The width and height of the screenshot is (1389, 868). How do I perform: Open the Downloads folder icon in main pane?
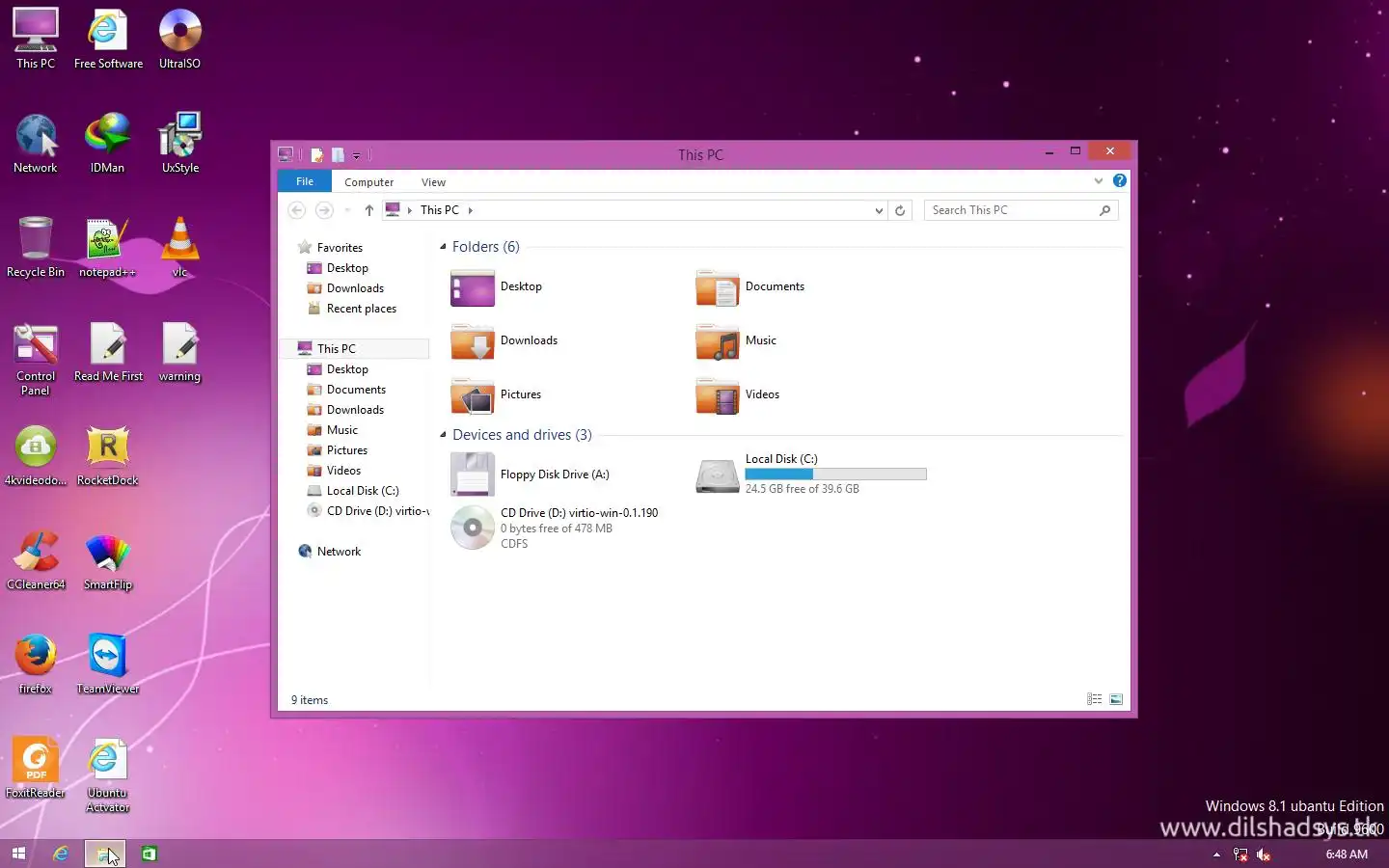tap(473, 341)
